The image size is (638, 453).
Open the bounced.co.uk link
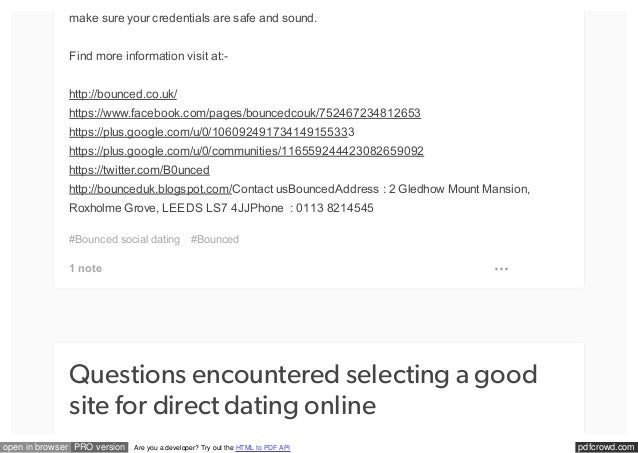coord(123,94)
